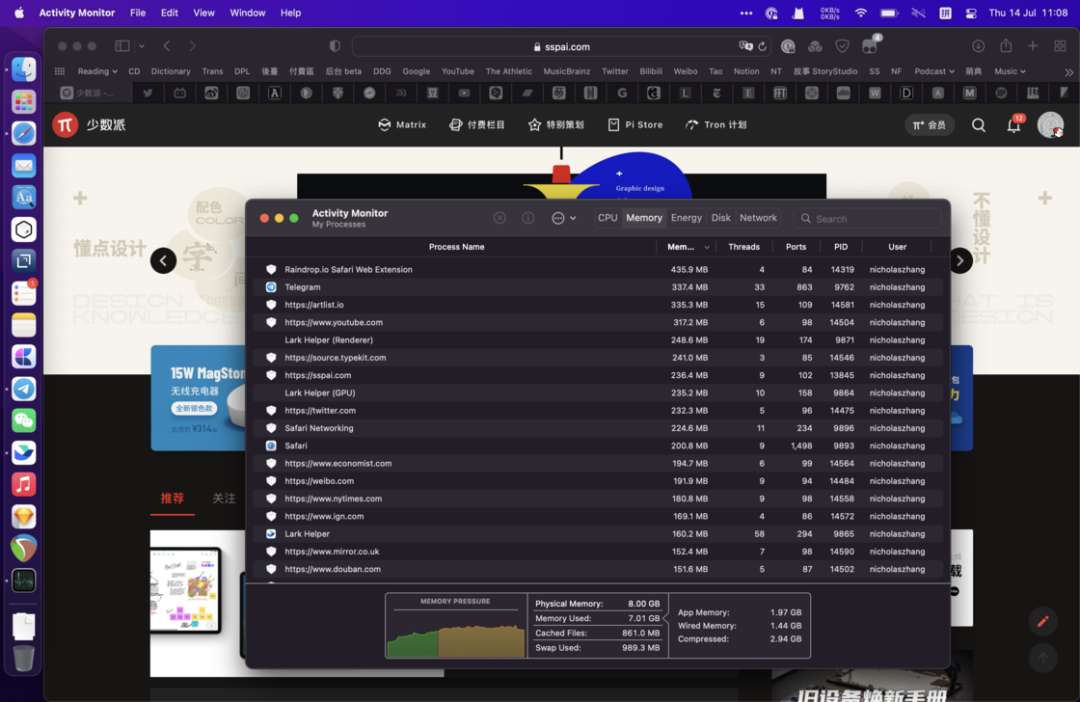Stop selected process icon in Activity Monitor
The image size is (1080, 702).
click(500, 218)
